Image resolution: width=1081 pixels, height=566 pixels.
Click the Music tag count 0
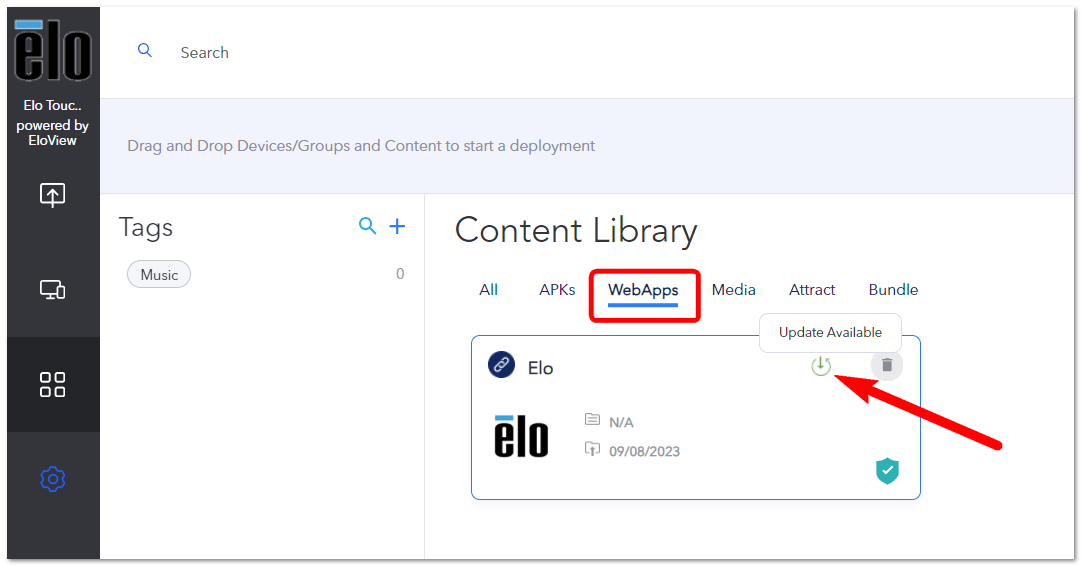pos(400,274)
